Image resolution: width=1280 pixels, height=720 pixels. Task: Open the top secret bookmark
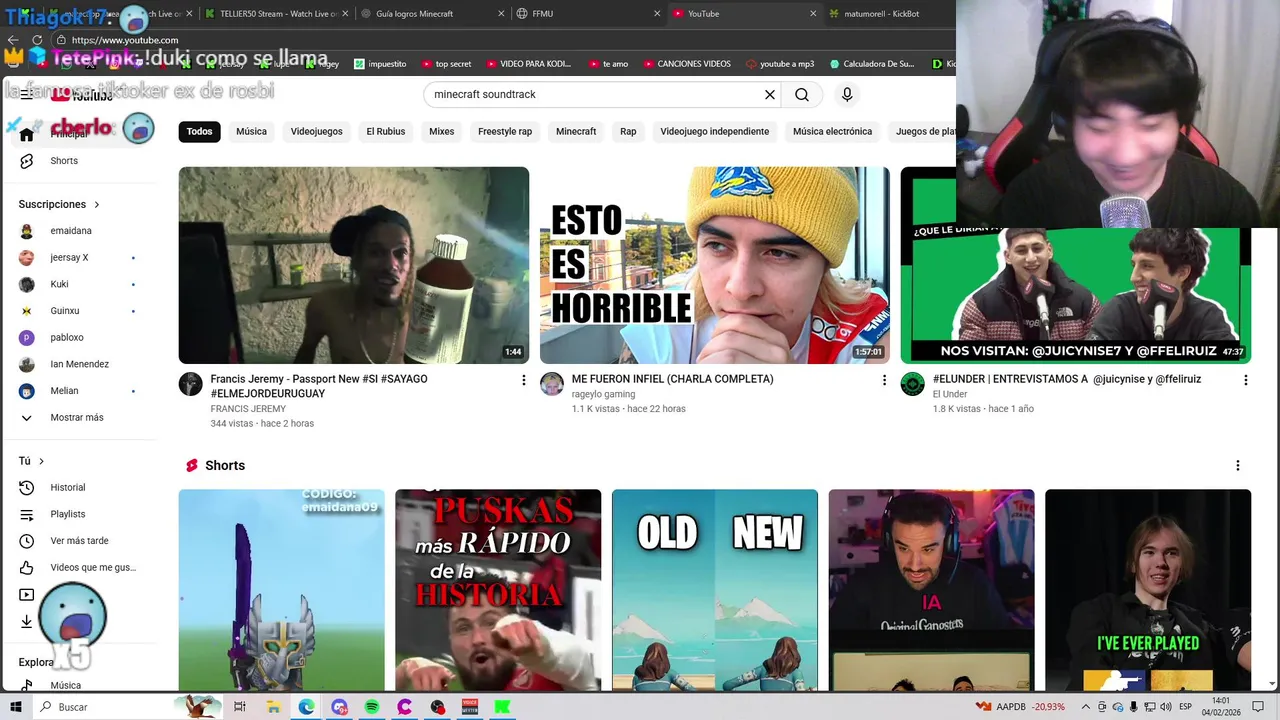[x=446, y=64]
